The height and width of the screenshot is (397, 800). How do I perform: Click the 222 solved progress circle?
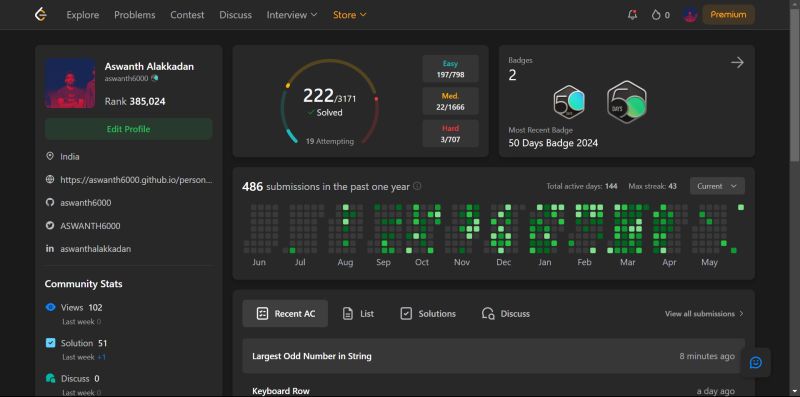point(330,102)
